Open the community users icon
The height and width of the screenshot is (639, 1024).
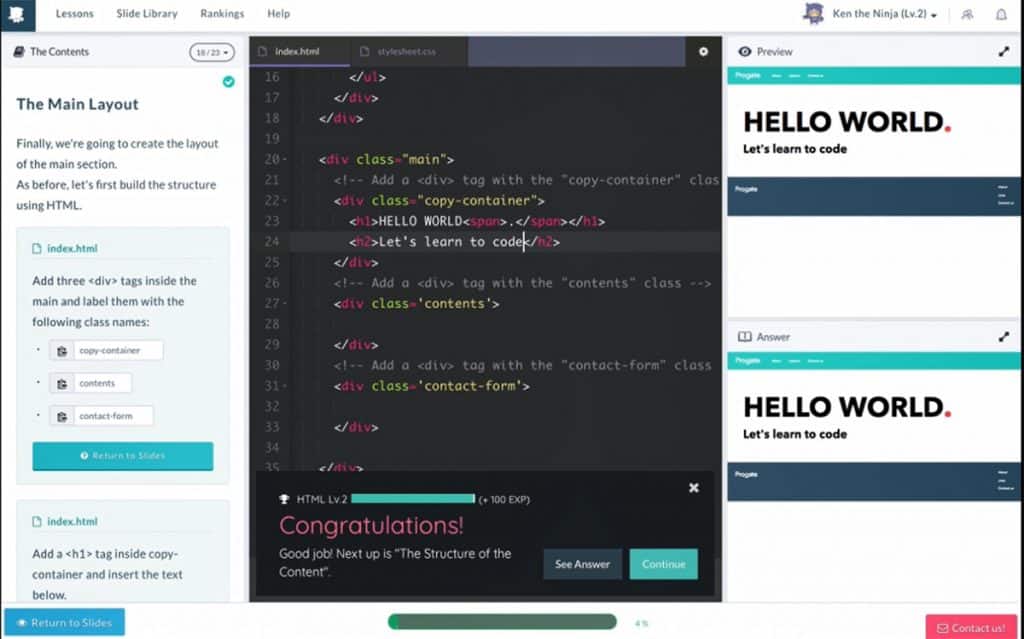(x=967, y=14)
